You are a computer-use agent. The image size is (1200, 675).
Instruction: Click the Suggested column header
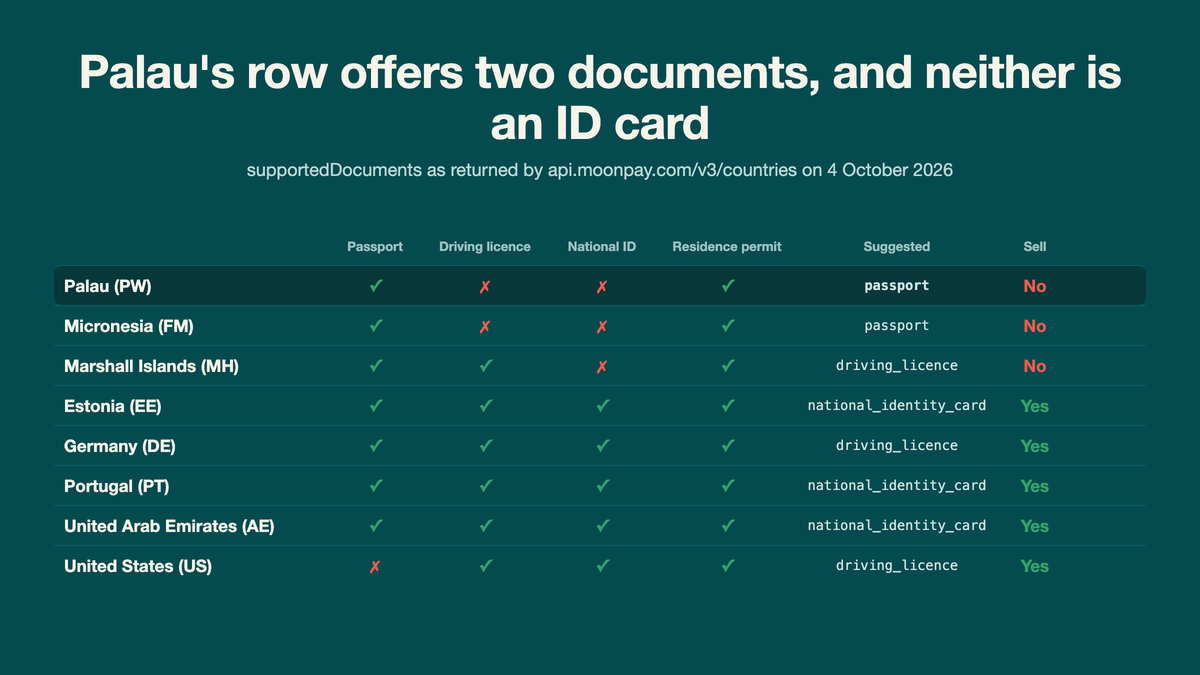point(897,246)
